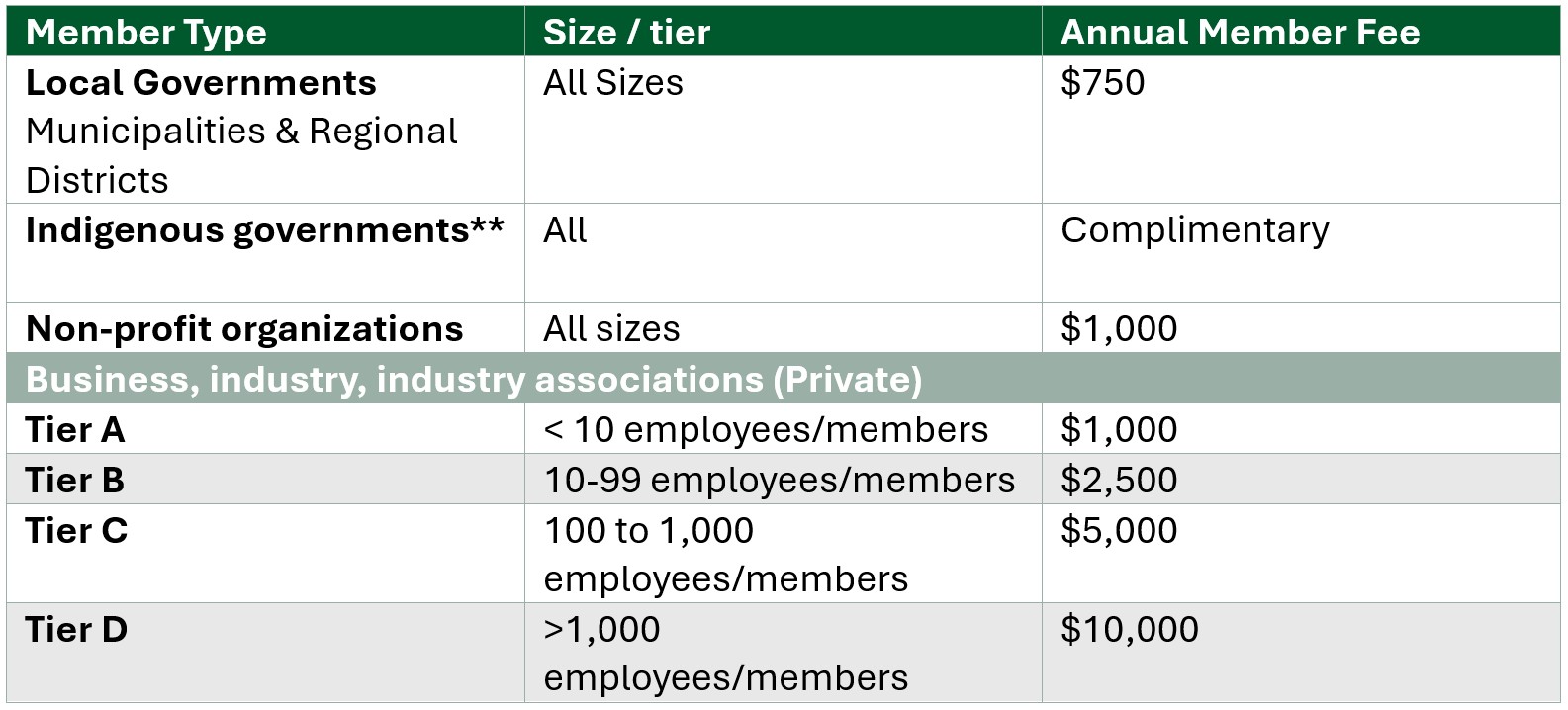Select the $5,000 fee cell
Screen dimensions: 1568x710
coord(1301,554)
